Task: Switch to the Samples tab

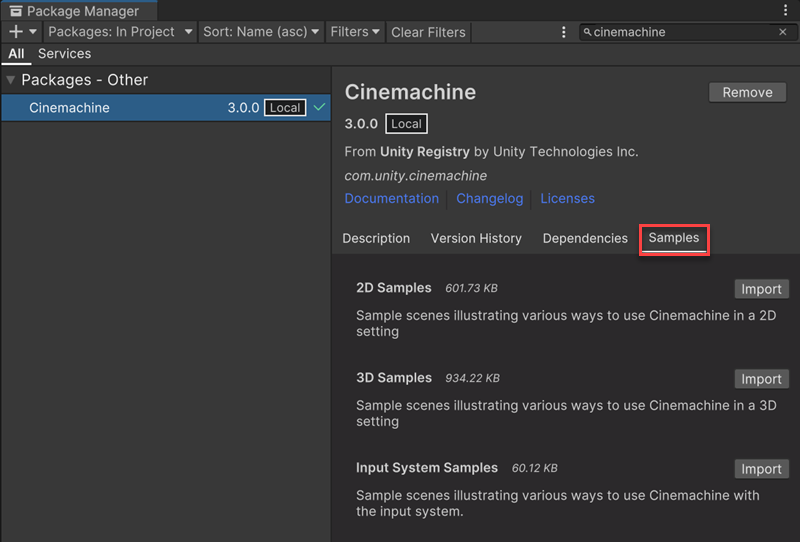Action: 674,238
